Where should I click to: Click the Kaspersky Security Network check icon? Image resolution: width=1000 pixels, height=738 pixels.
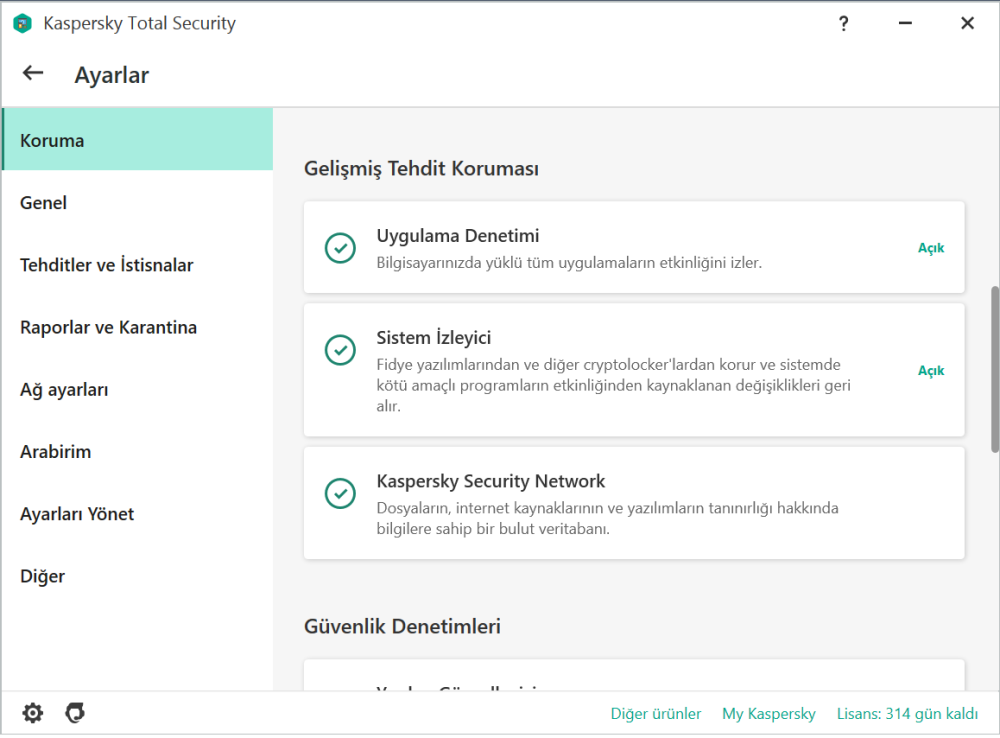click(341, 493)
